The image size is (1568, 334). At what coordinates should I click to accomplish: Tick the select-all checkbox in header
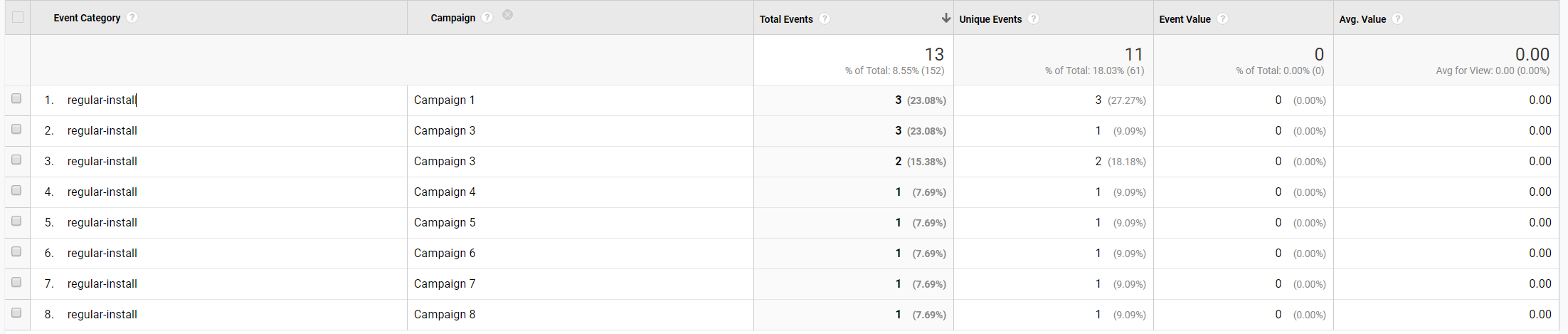click(18, 18)
